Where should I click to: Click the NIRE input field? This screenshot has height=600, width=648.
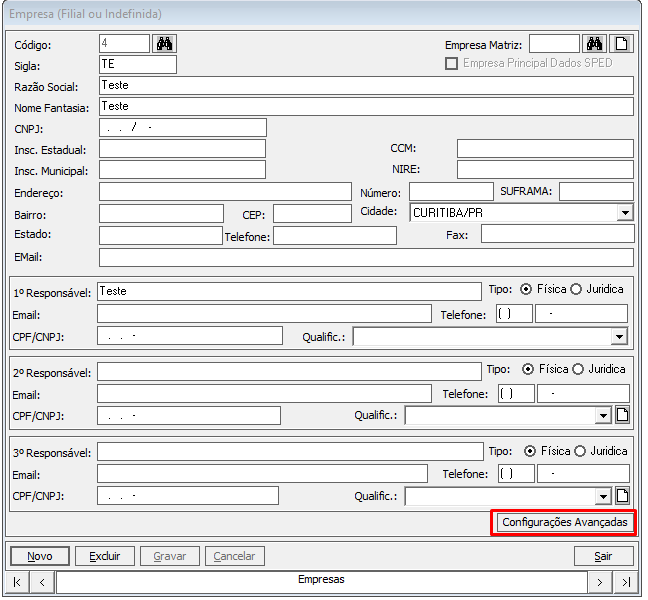coord(545,169)
